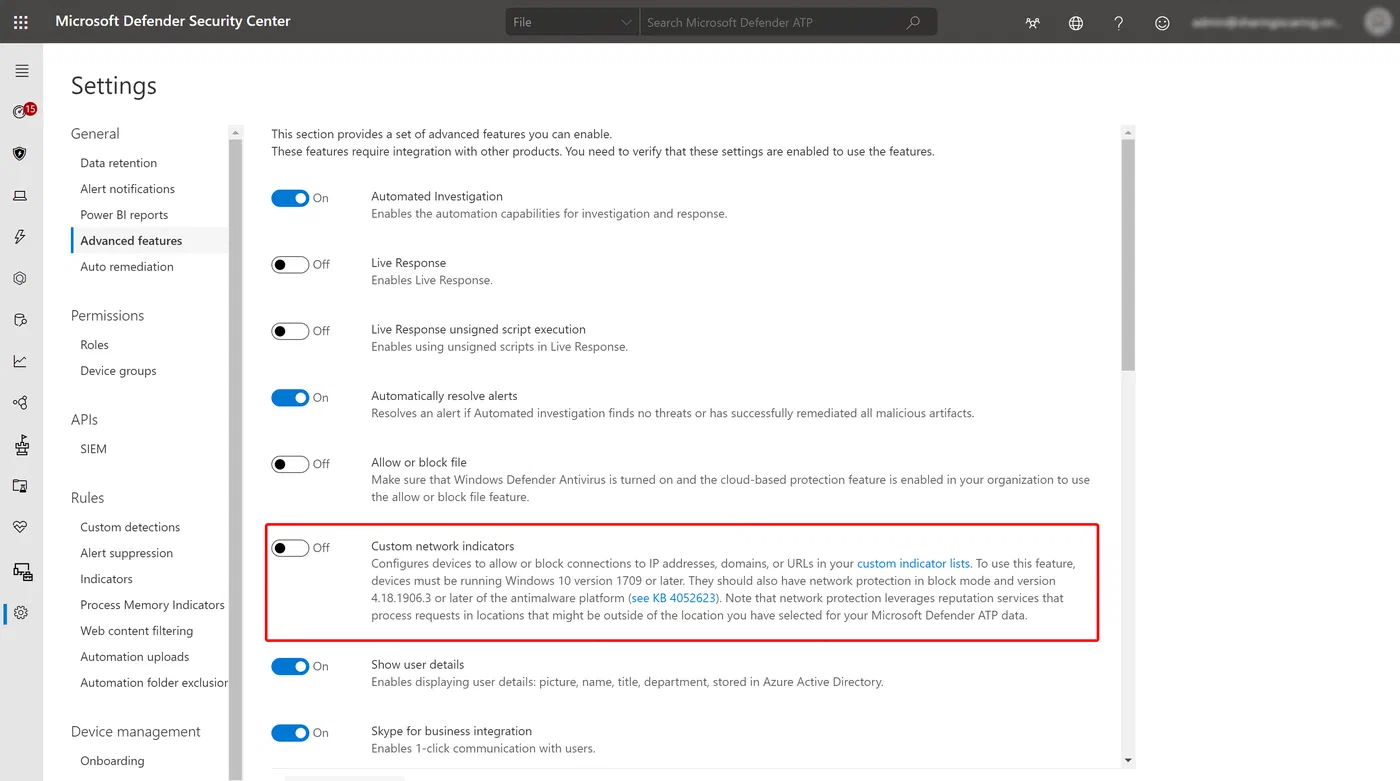Open Auto remediation settings

tap(127, 267)
